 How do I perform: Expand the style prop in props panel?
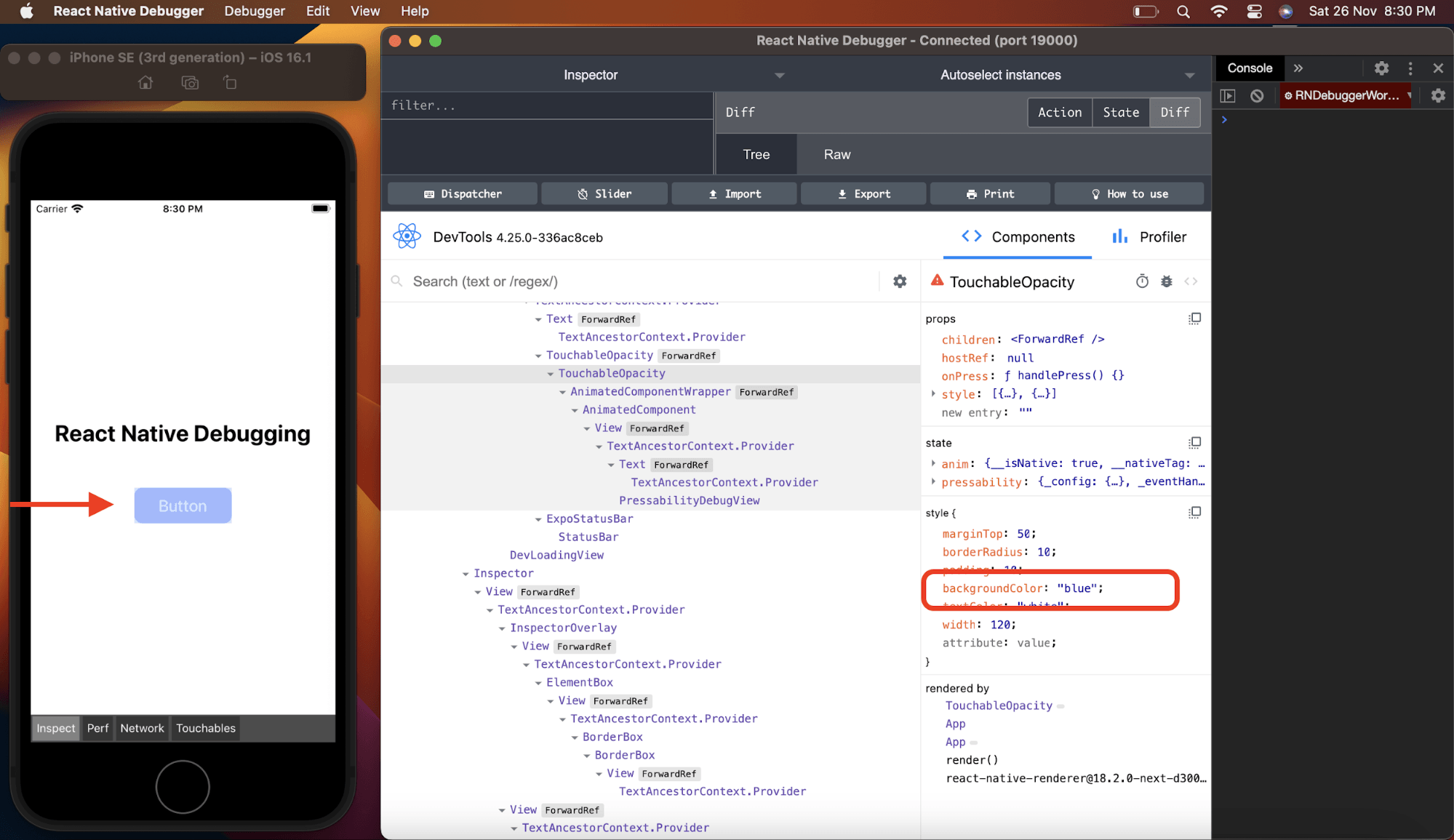[935, 393]
